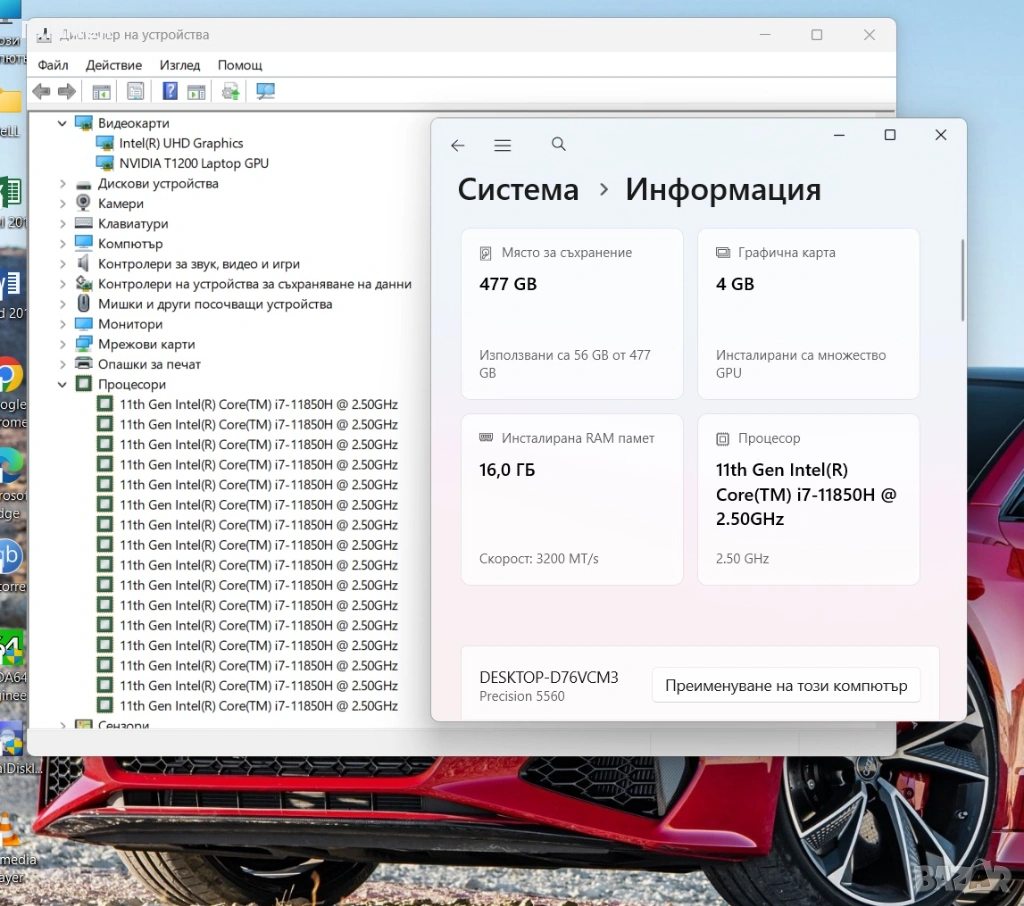Image resolution: width=1024 pixels, height=906 pixels.
Task: Go back using Settings back arrow
Action: click(458, 146)
